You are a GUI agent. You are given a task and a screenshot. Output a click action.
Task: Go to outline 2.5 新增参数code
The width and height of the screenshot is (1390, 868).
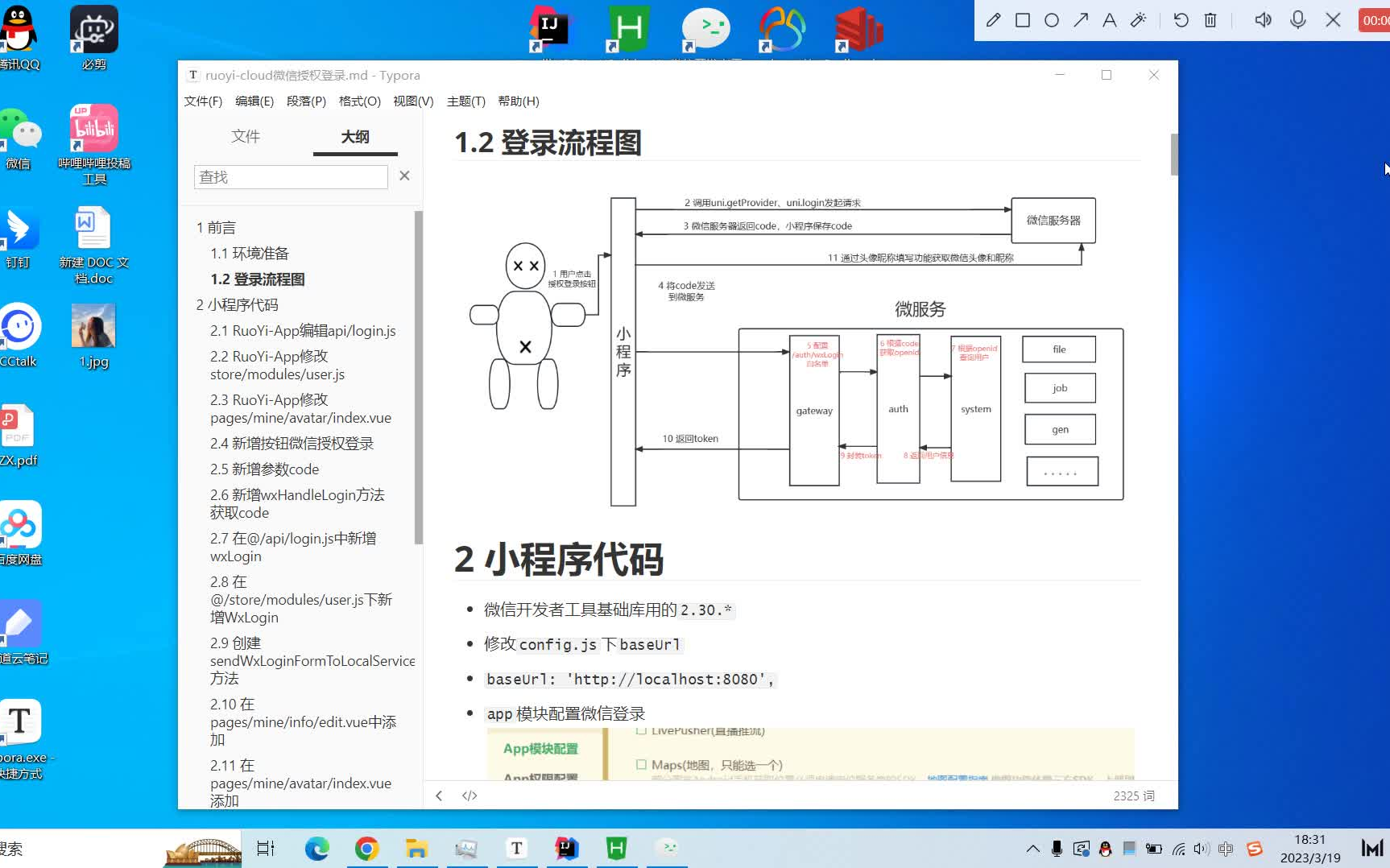(x=264, y=469)
